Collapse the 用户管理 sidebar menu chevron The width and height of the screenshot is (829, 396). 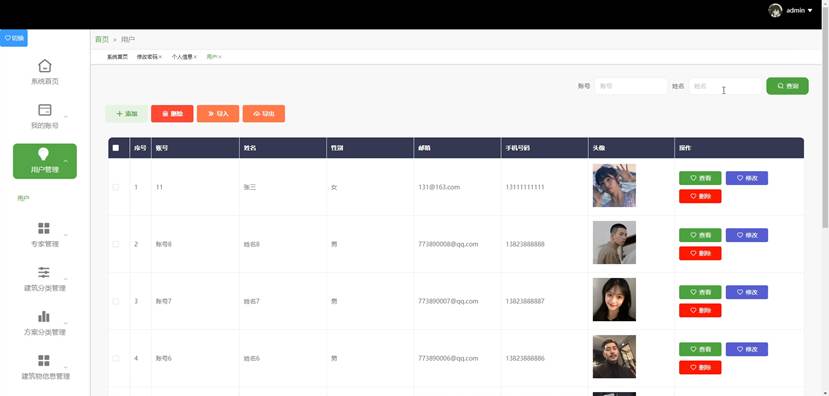point(66,160)
